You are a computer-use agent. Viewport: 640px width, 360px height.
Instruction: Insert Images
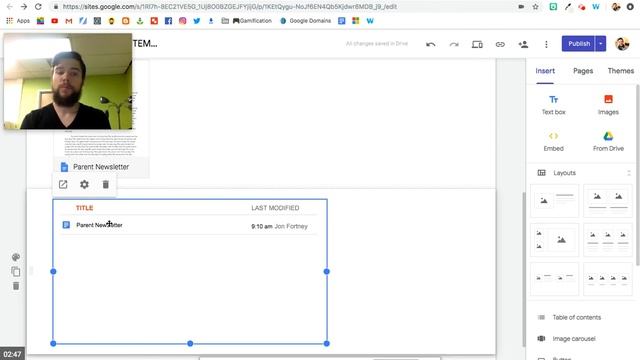[608, 105]
